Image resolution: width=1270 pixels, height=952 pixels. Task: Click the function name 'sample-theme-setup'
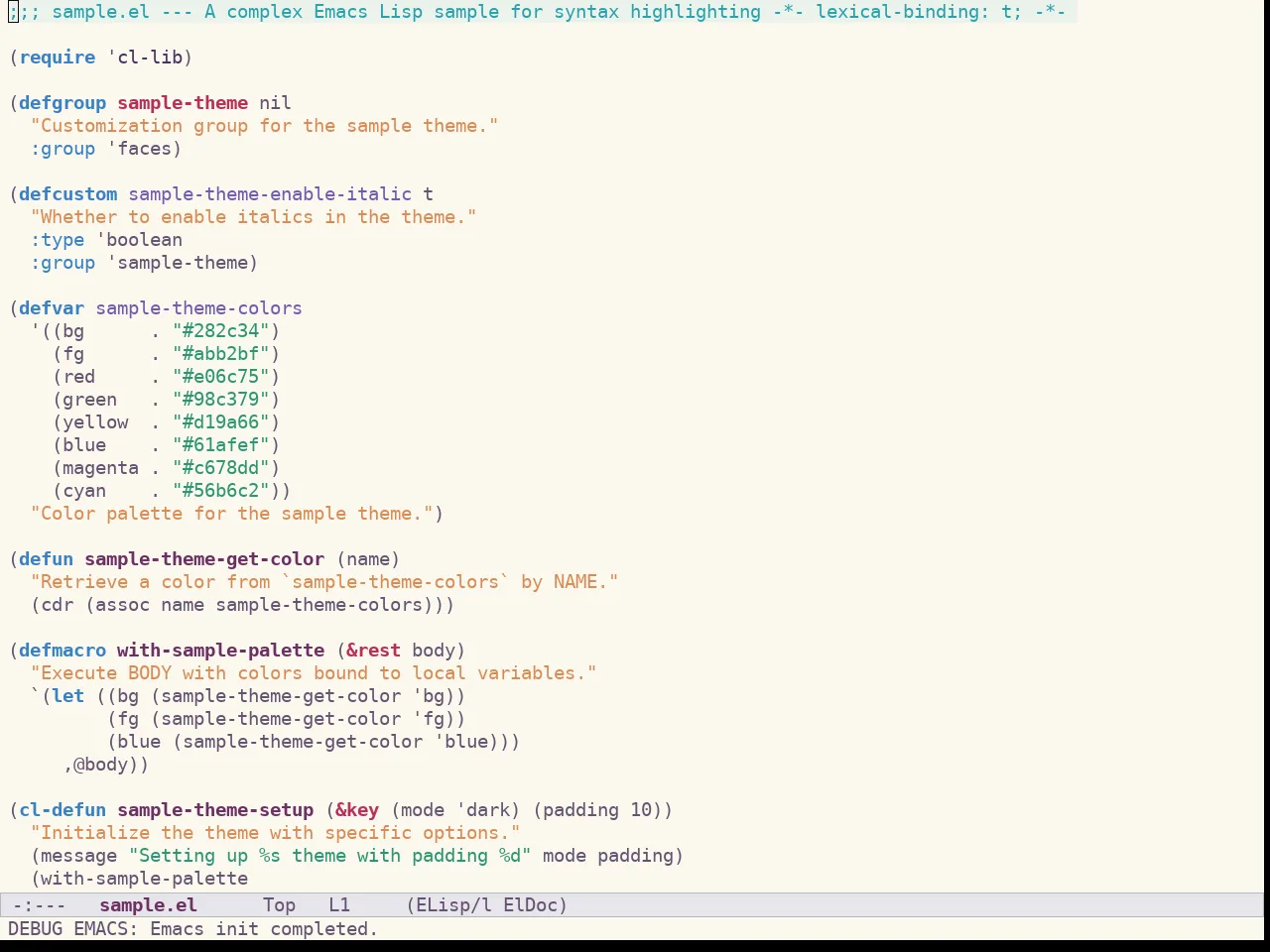(215, 810)
